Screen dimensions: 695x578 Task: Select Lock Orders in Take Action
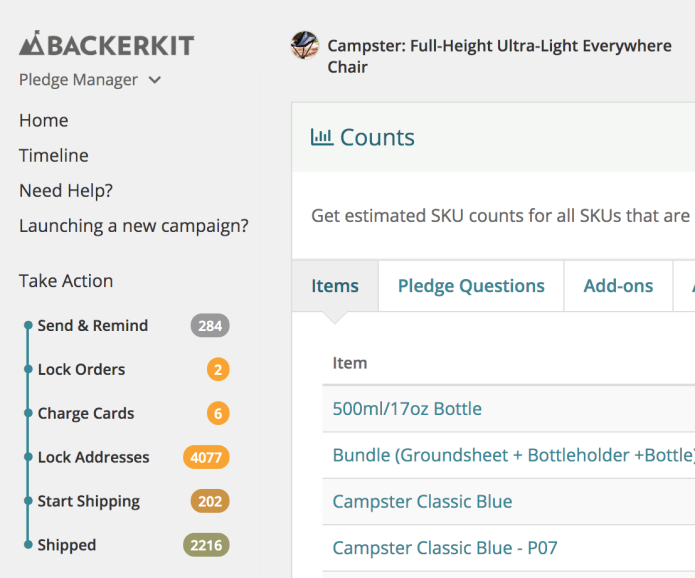pos(81,369)
